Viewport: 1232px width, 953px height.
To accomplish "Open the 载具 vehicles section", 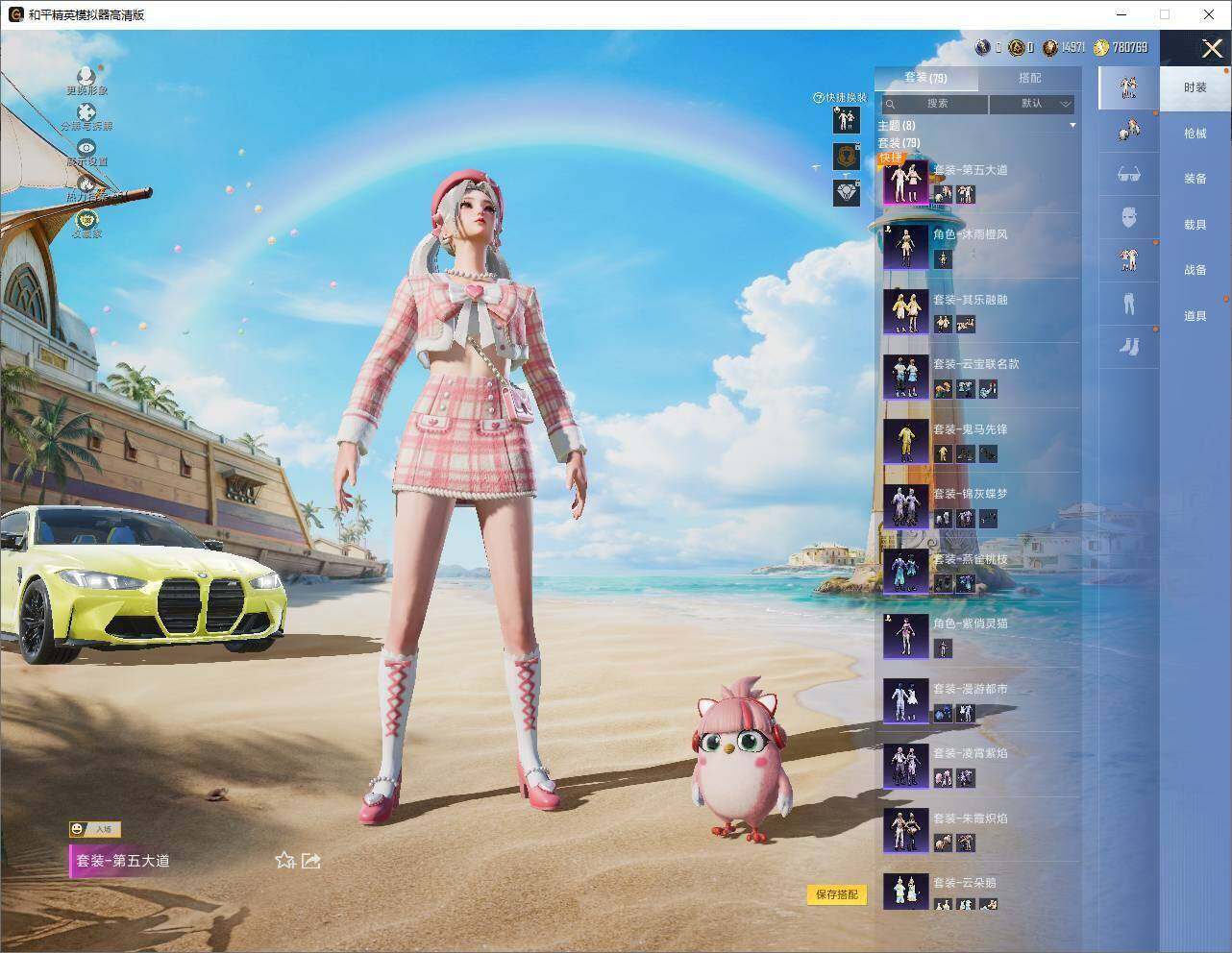I will [x=1195, y=224].
